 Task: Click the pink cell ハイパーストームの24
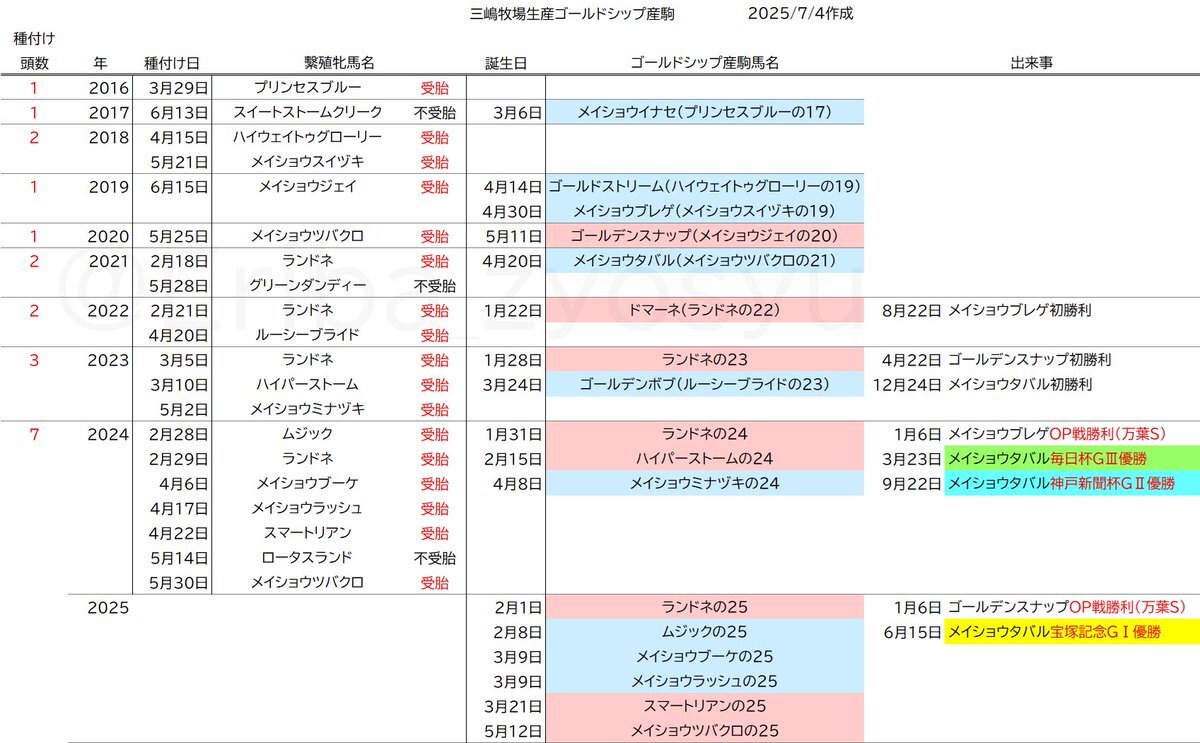click(704, 459)
